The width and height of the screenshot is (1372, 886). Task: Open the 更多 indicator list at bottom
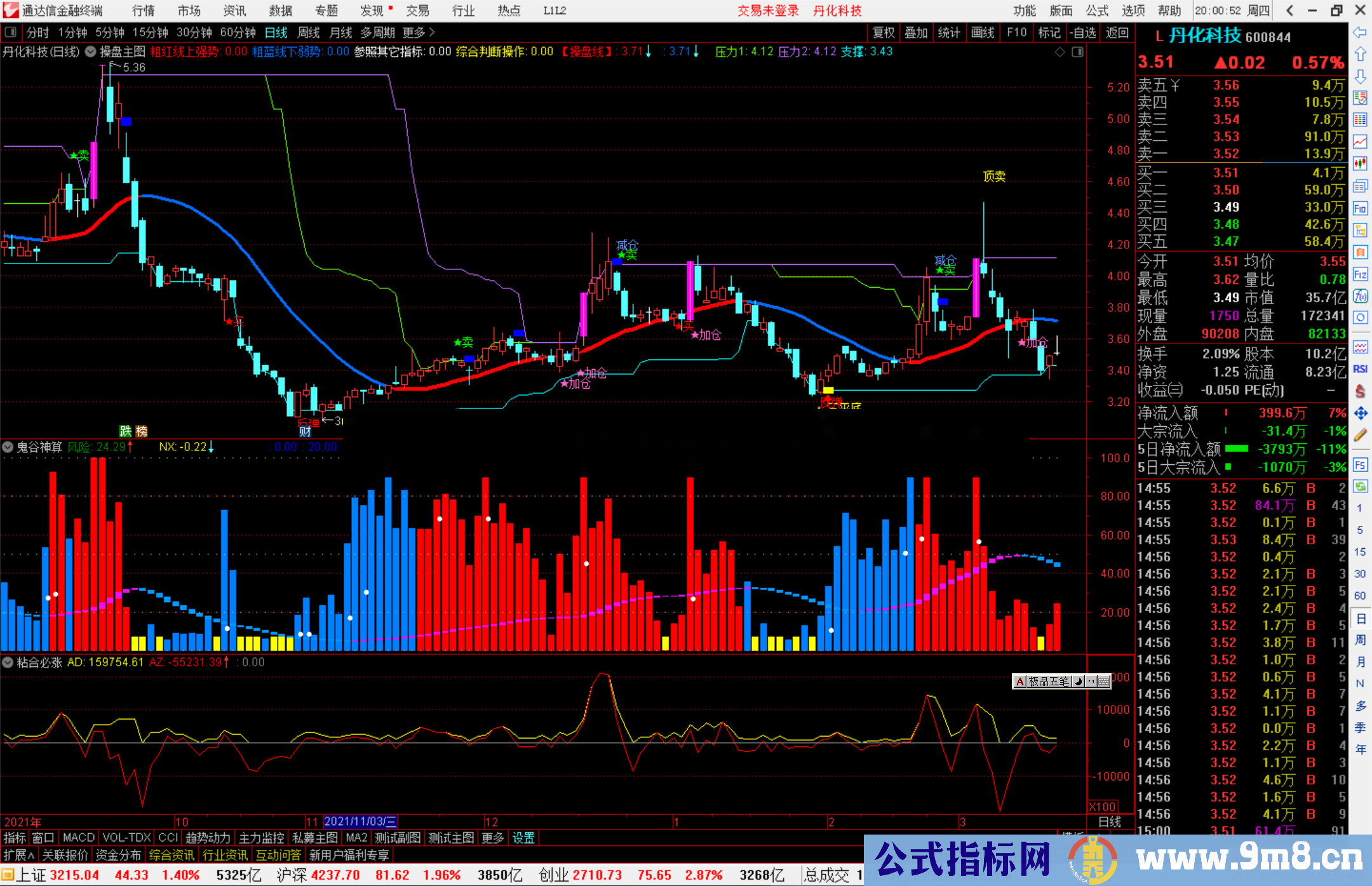(492, 838)
